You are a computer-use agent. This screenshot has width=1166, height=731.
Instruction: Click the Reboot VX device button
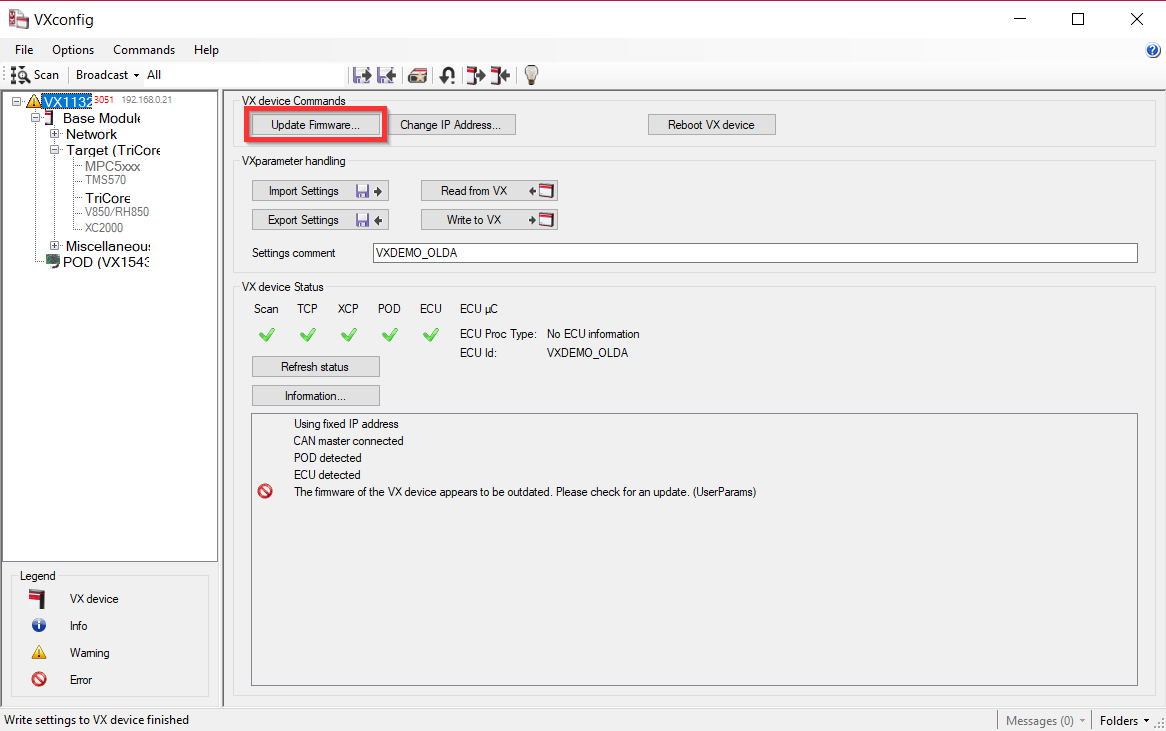pyautogui.click(x=711, y=124)
